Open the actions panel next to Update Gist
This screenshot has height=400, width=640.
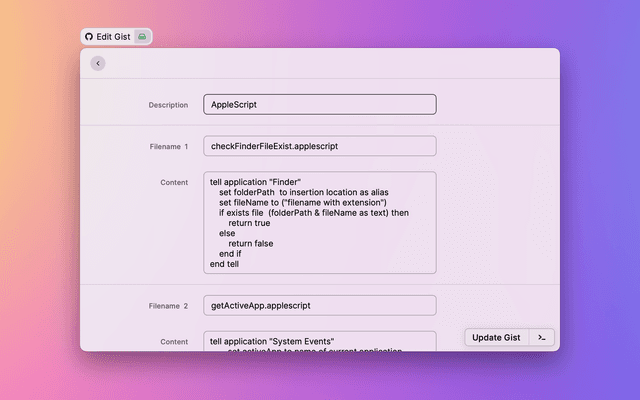(x=541, y=337)
